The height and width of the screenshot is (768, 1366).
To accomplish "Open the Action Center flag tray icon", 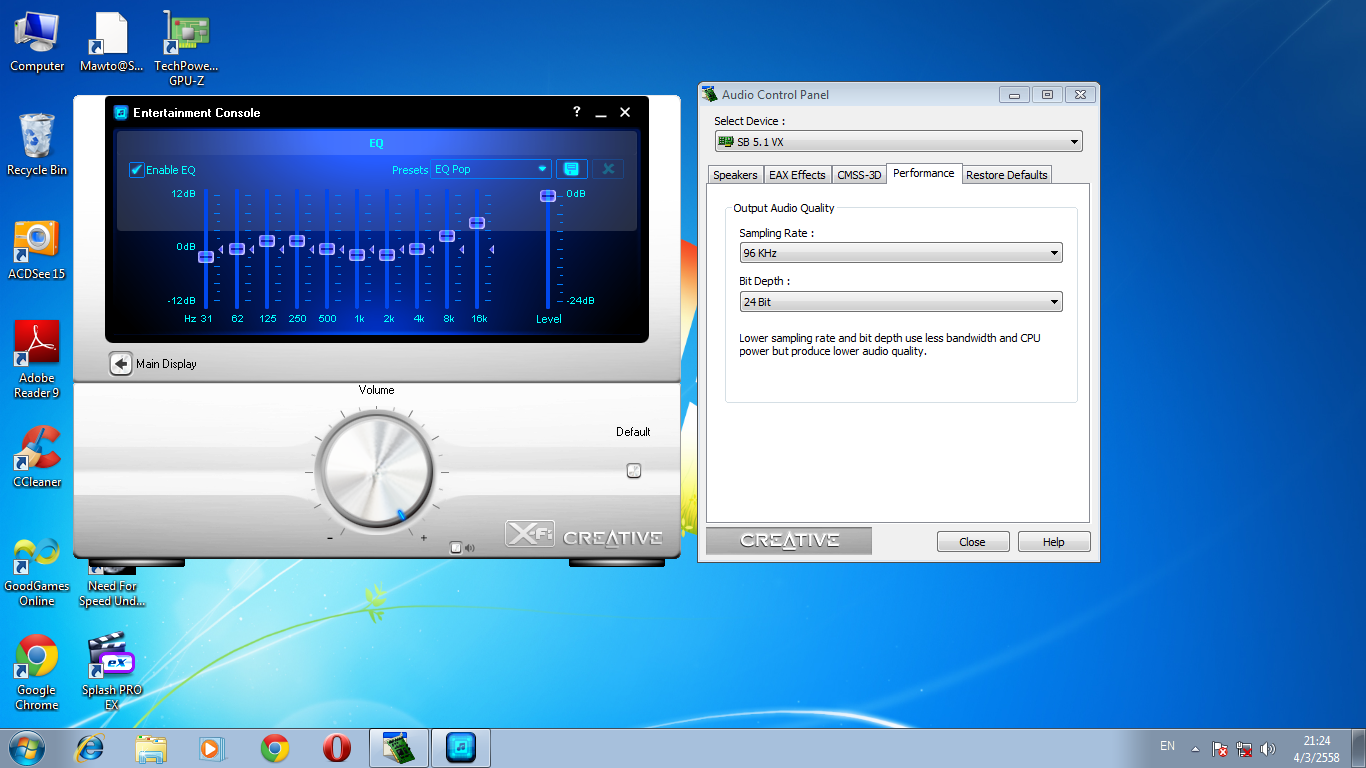I will [1220, 749].
